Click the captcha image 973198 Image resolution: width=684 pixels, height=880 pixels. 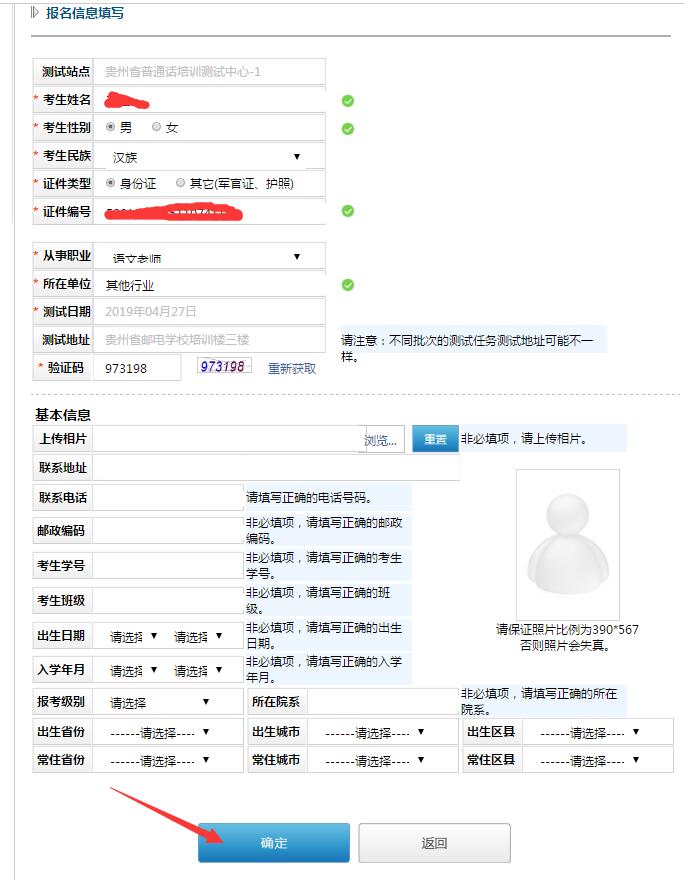click(x=223, y=367)
